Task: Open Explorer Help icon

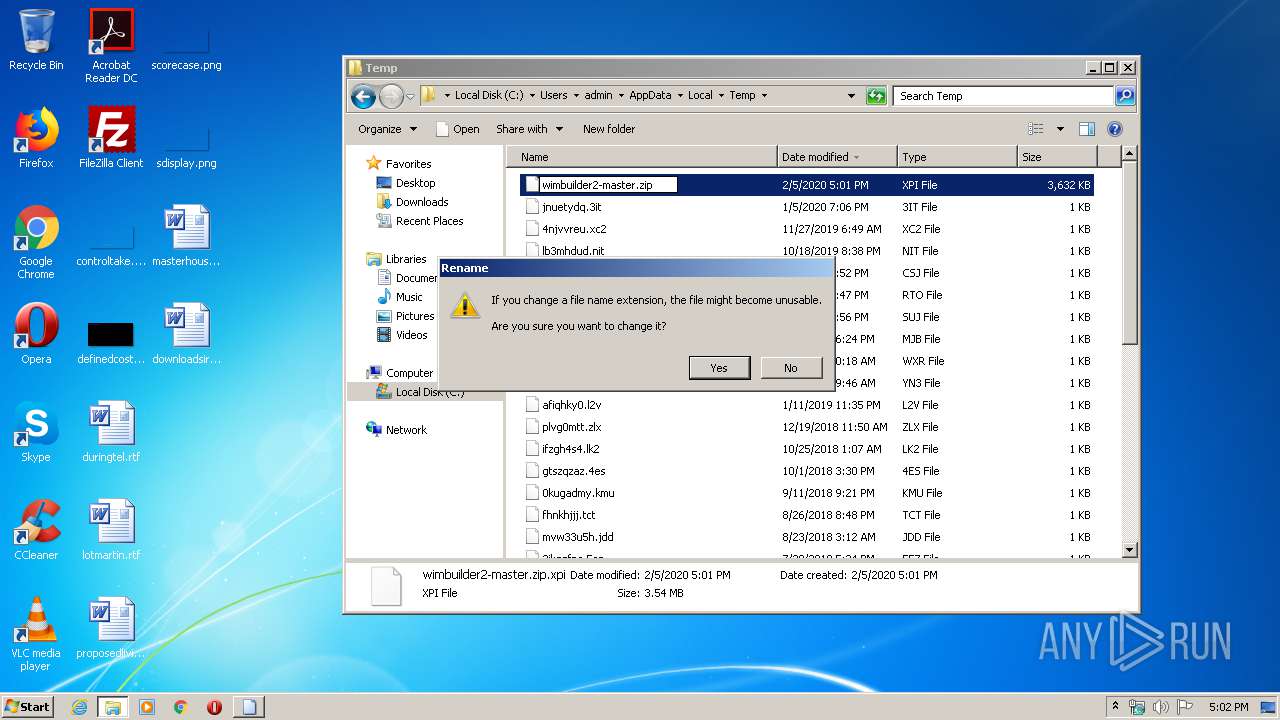Action: point(1115,129)
